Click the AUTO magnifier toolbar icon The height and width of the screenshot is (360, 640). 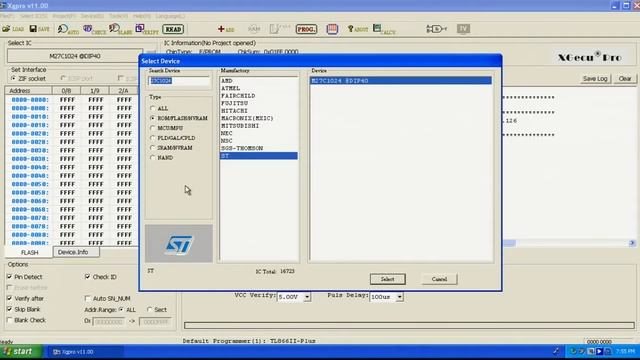click(68, 29)
